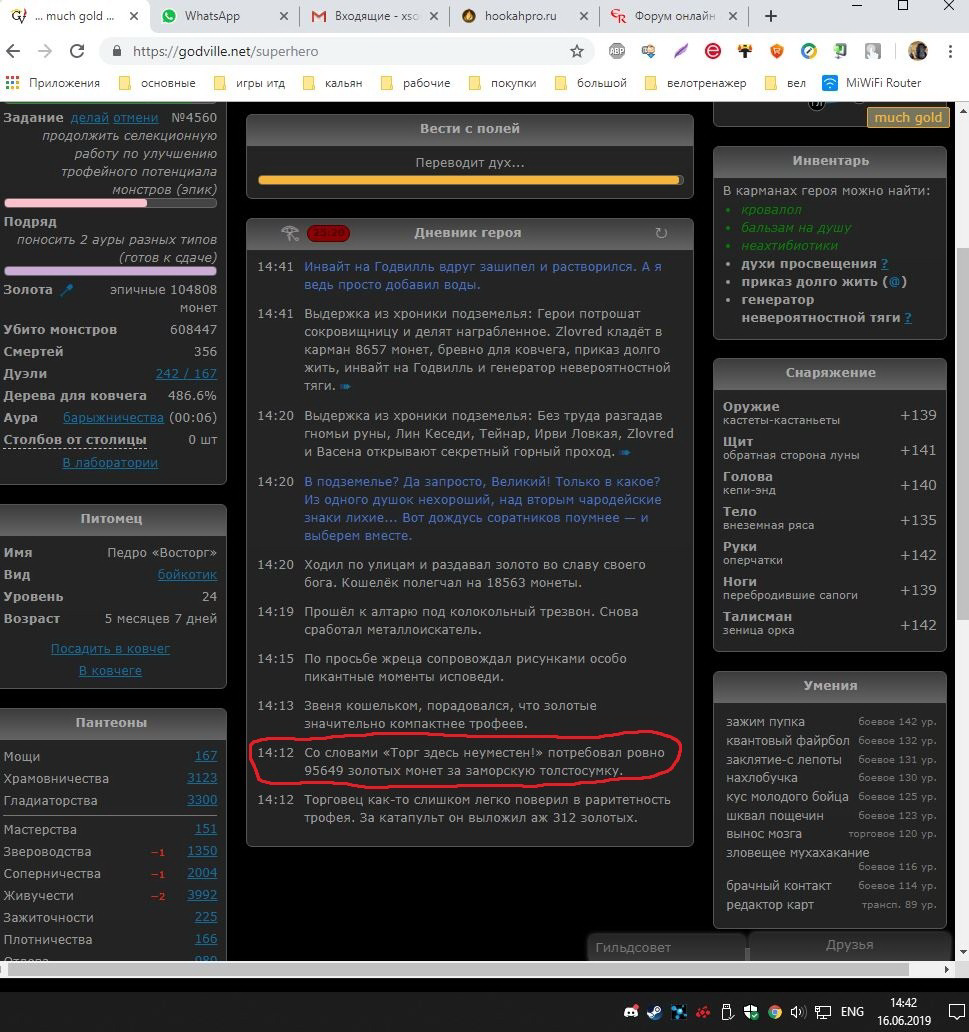
Task: Click the Вести с полей progress bar
Action: 470,180
